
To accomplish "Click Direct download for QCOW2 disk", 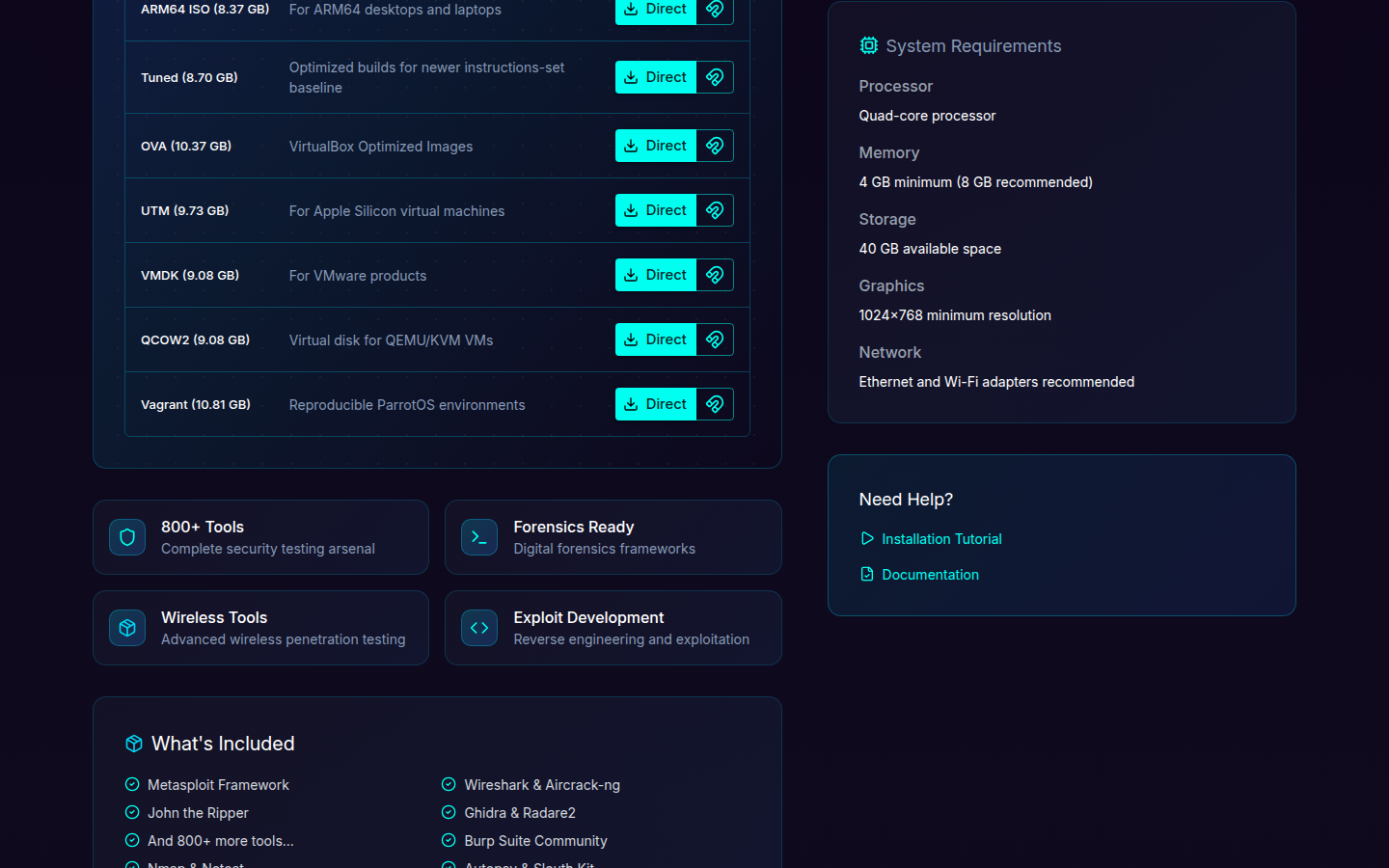I will (x=656, y=339).
